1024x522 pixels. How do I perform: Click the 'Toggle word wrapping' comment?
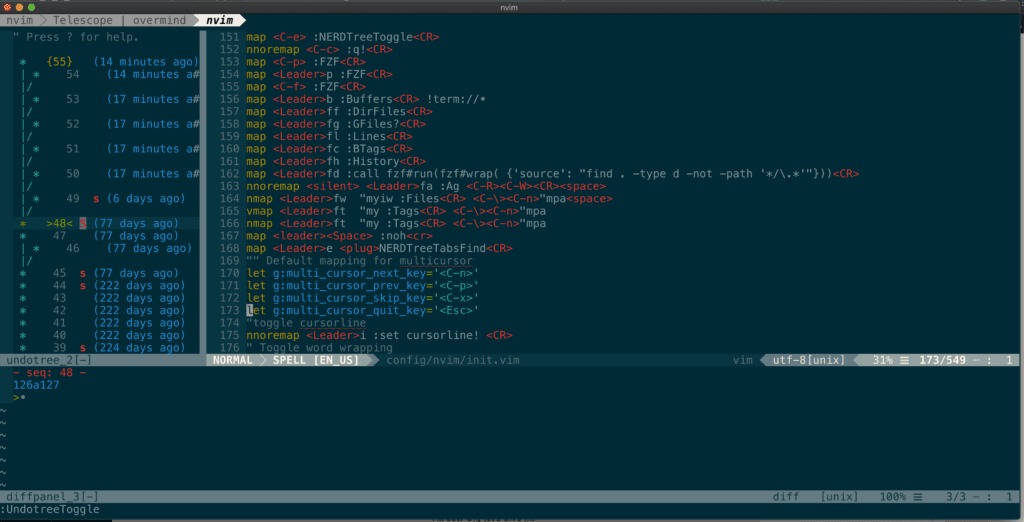(x=326, y=348)
